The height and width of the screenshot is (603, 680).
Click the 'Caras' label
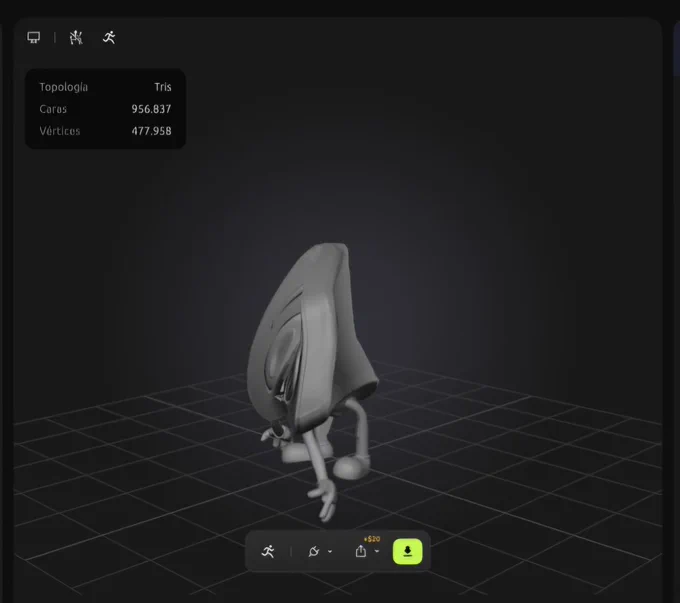(53, 109)
